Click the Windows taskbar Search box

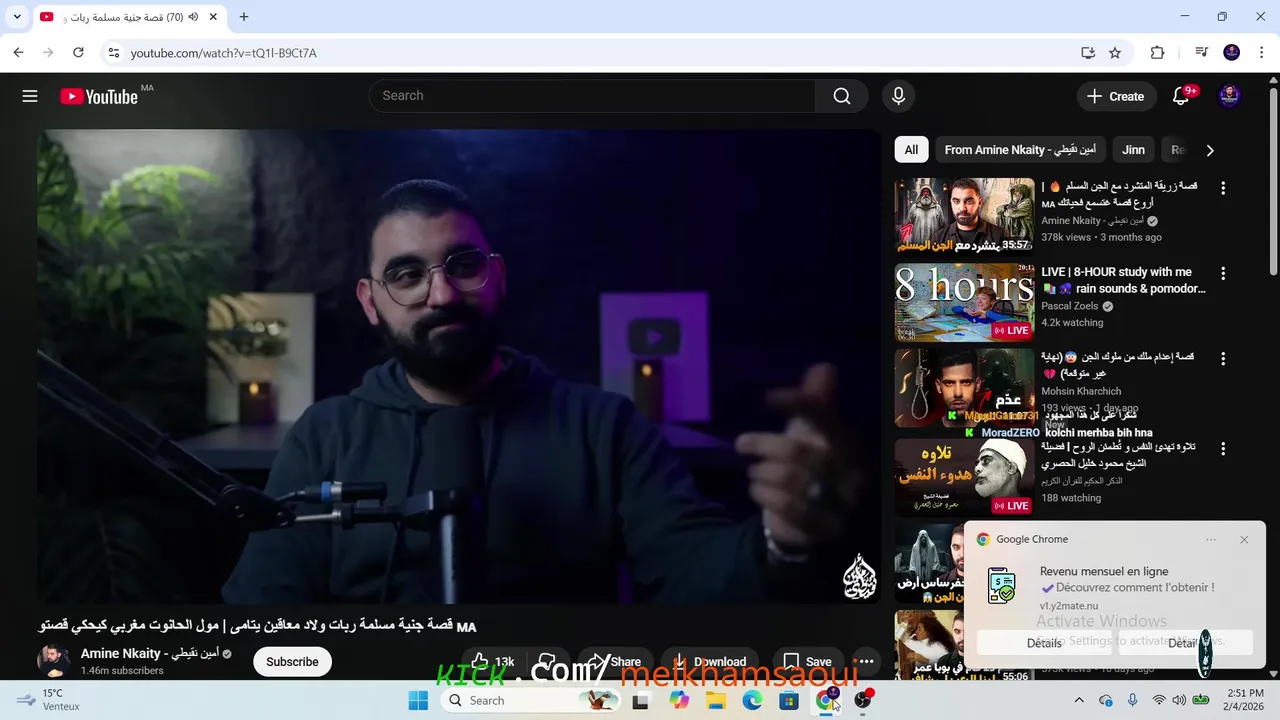click(x=531, y=700)
